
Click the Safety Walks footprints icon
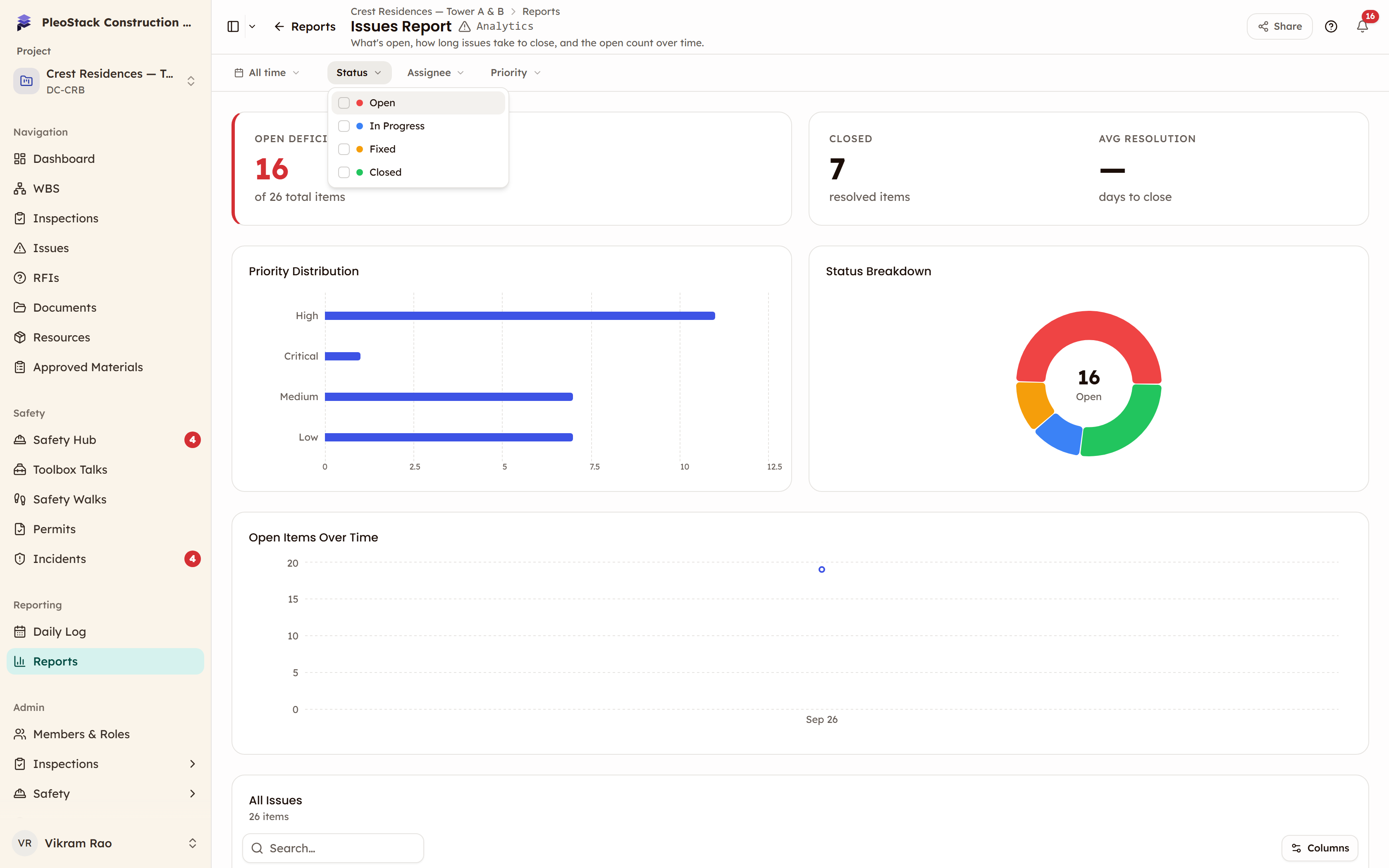coord(20,499)
